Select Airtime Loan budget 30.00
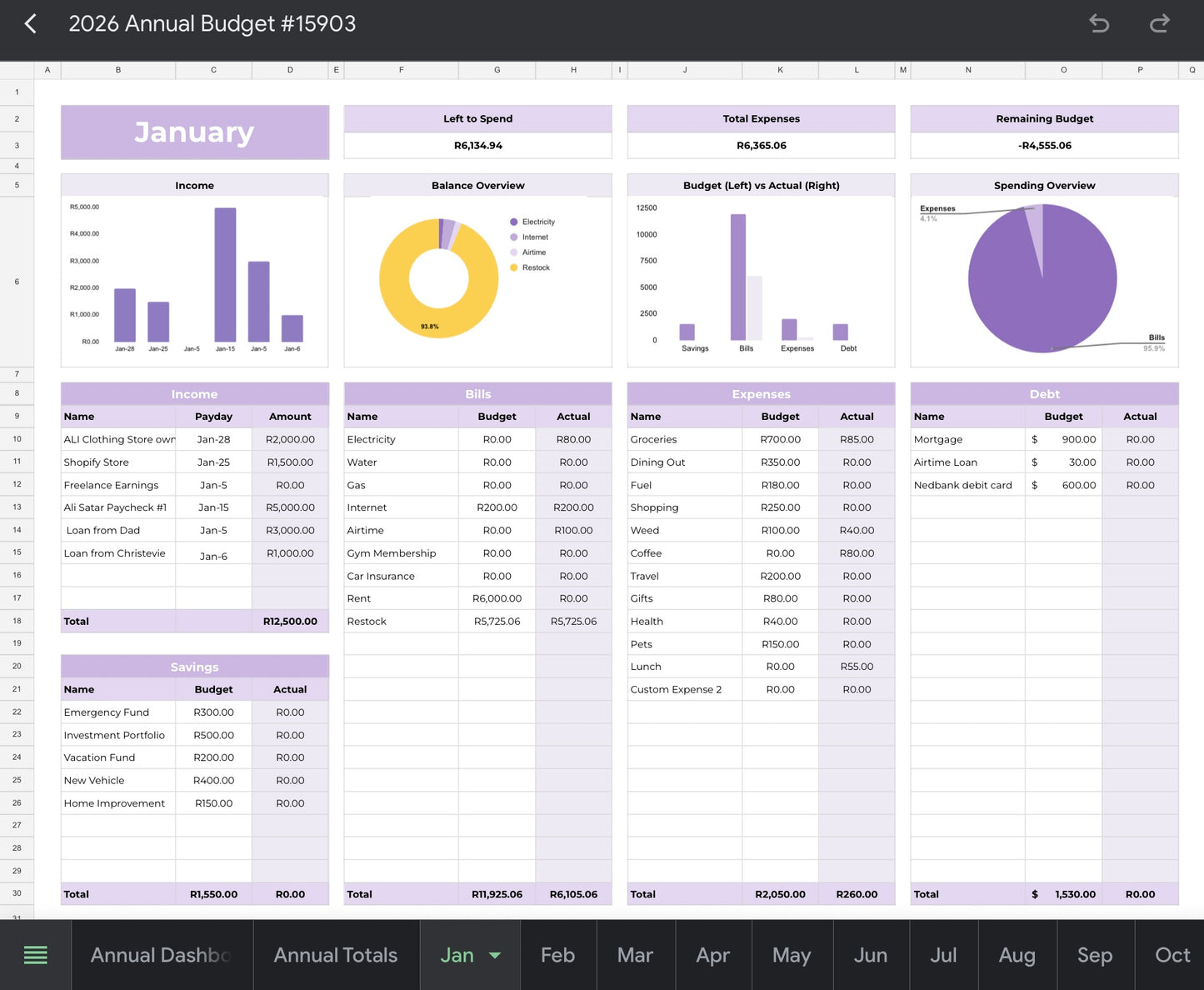 pyautogui.click(x=1063, y=462)
